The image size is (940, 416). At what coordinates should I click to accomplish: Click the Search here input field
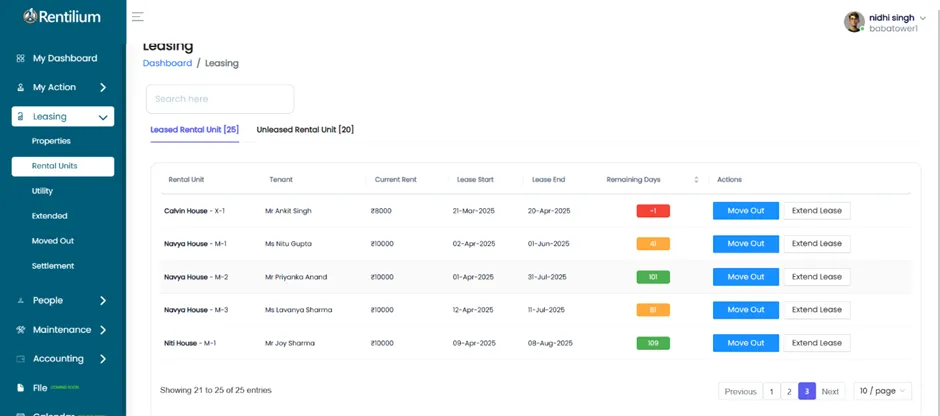[220, 99]
